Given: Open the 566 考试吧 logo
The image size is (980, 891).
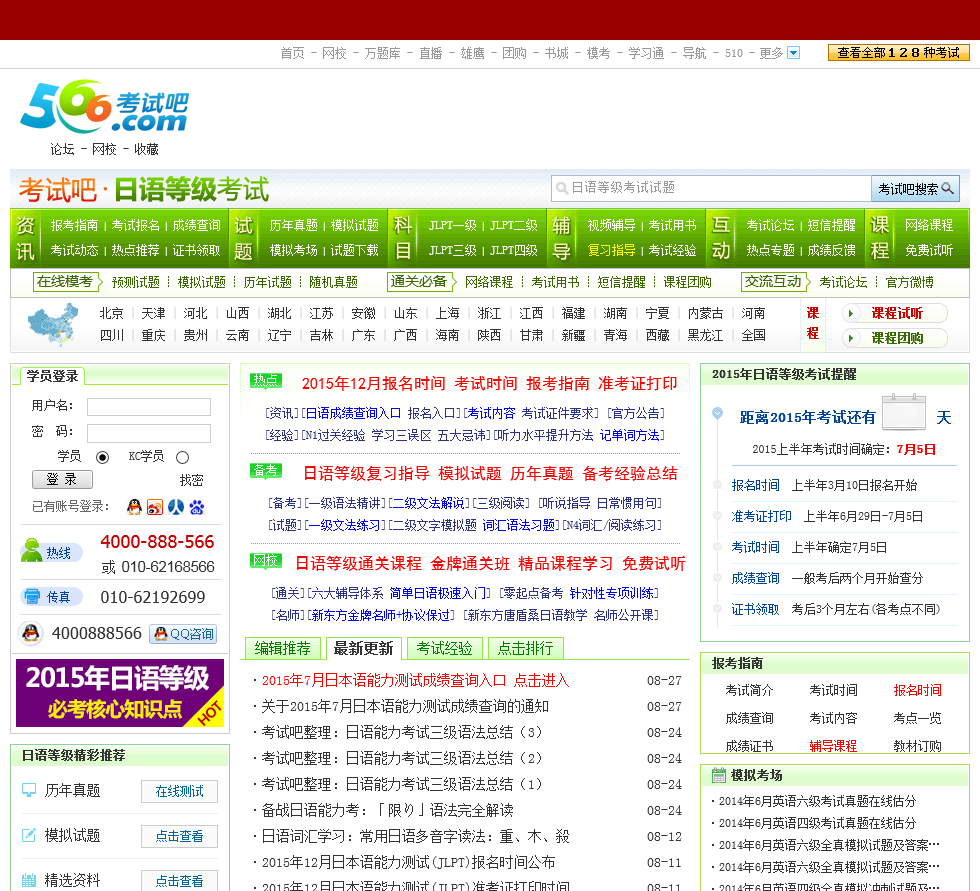Looking at the screenshot, I should [103, 108].
